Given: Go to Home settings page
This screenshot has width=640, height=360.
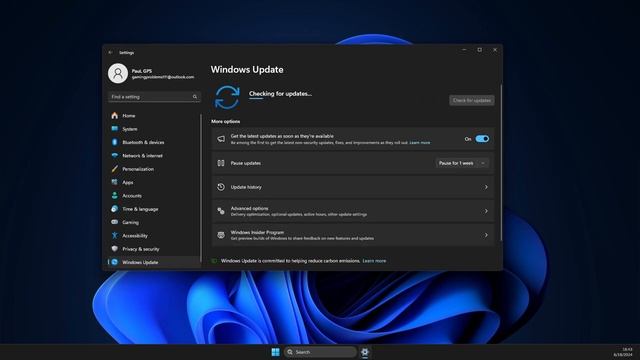Looking at the screenshot, I should [154, 116].
